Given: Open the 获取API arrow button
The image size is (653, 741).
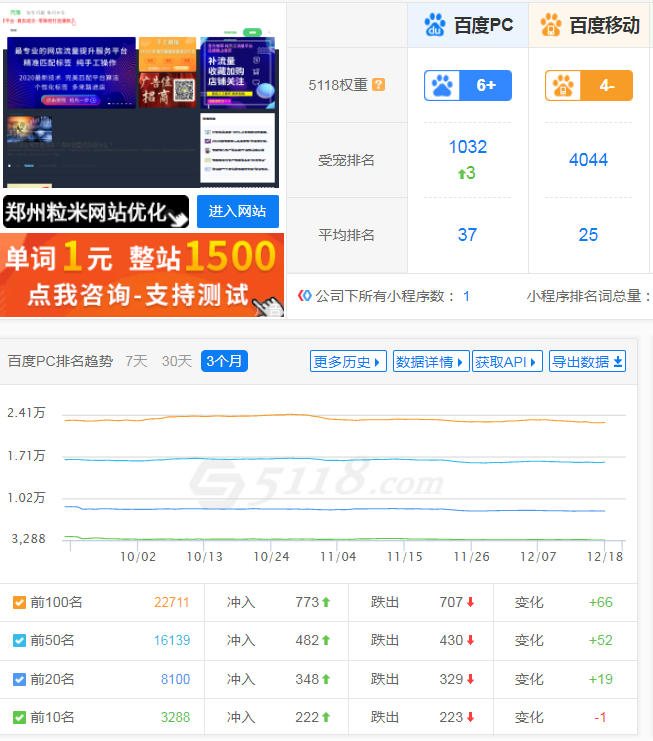Looking at the screenshot, I should point(507,362).
